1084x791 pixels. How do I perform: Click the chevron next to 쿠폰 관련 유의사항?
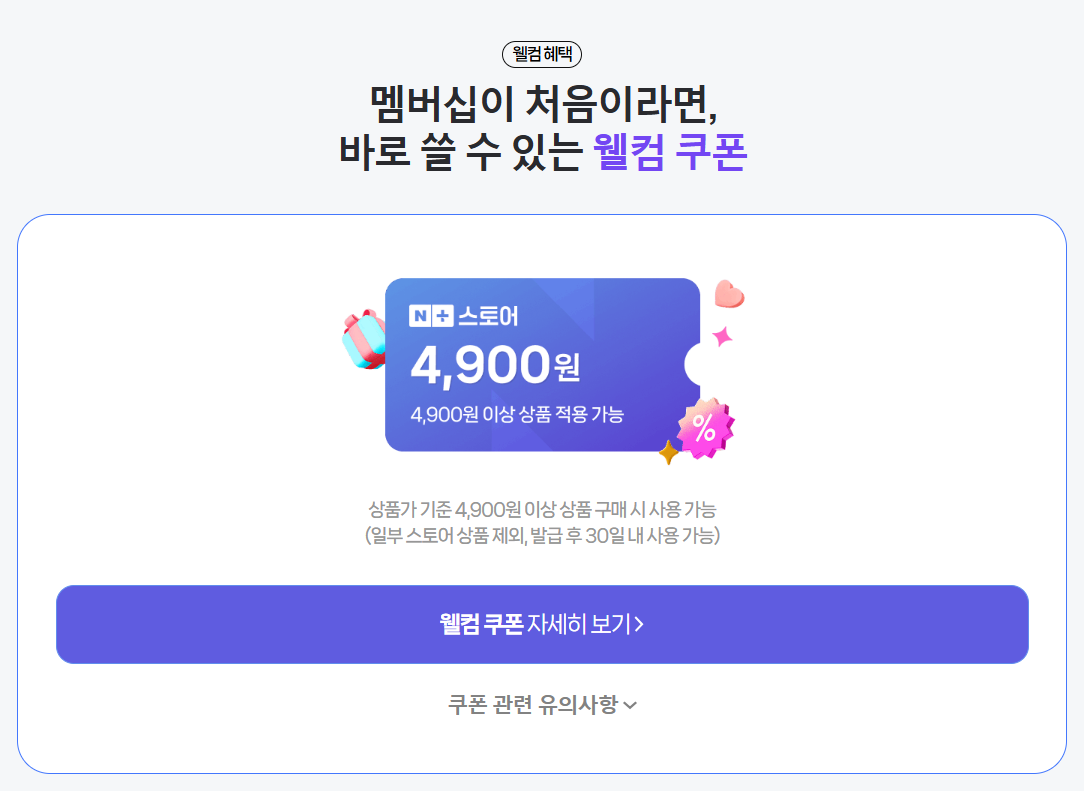tap(630, 706)
